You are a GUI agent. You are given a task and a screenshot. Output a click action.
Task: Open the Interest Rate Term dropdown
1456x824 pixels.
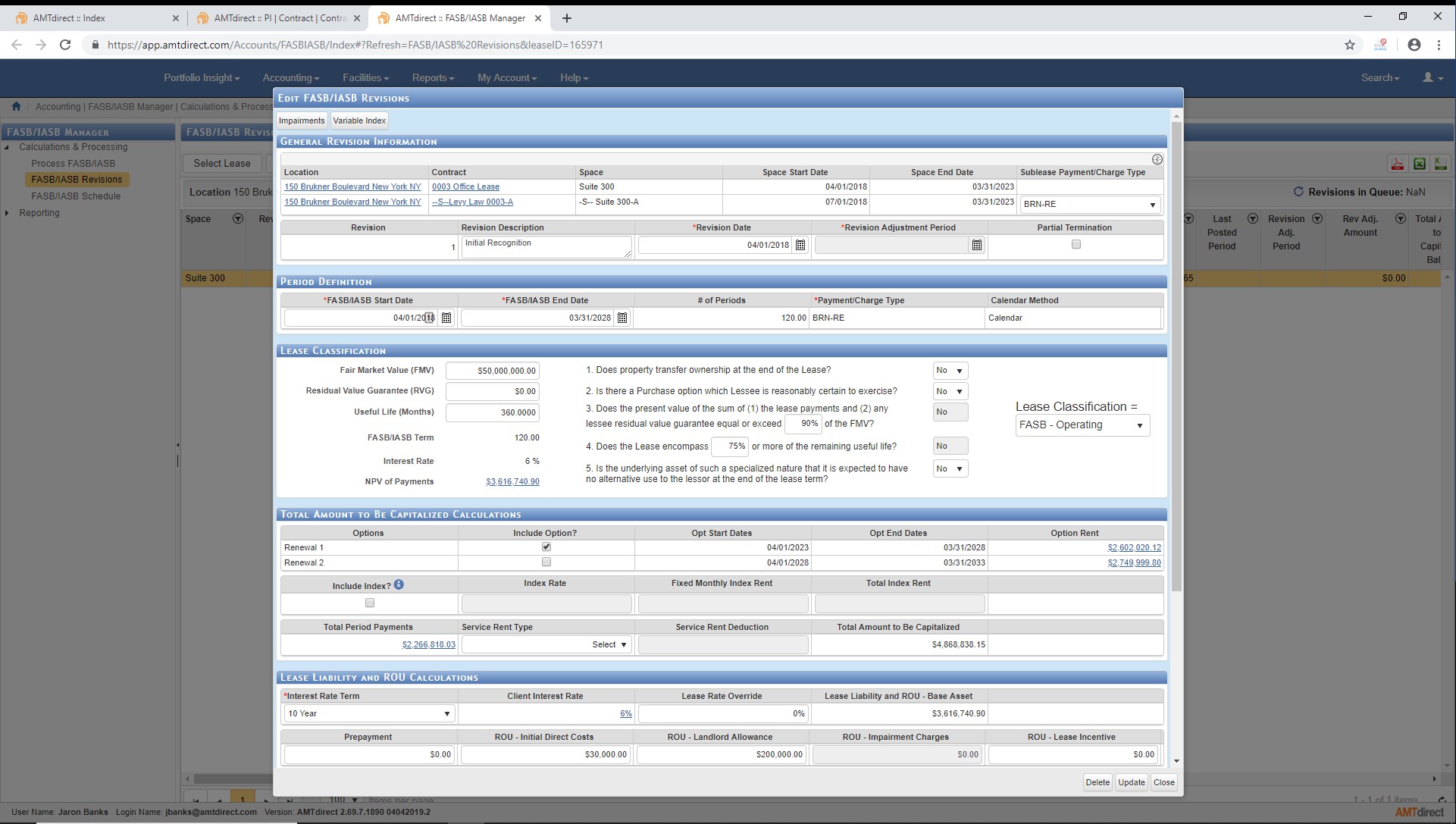368,713
